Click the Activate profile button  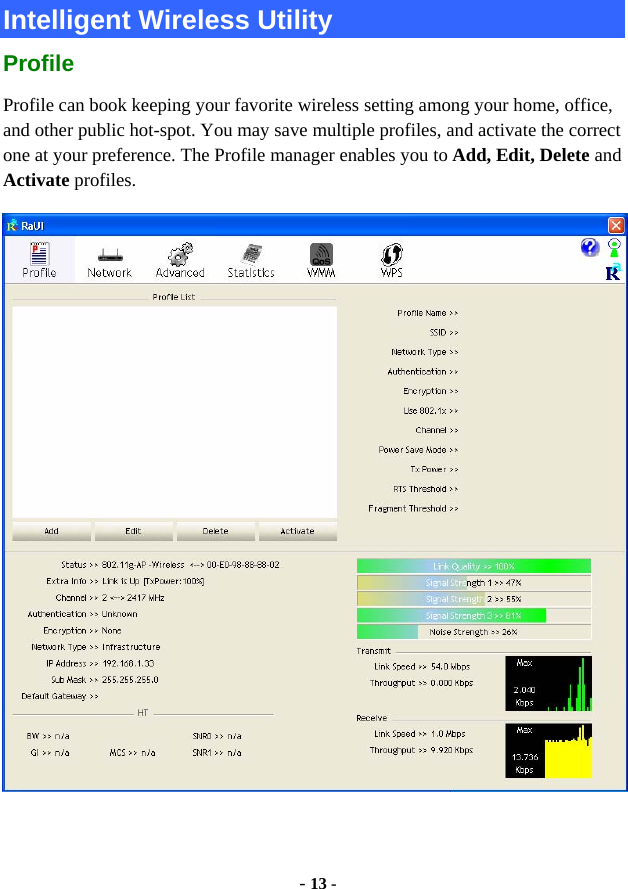point(298,531)
